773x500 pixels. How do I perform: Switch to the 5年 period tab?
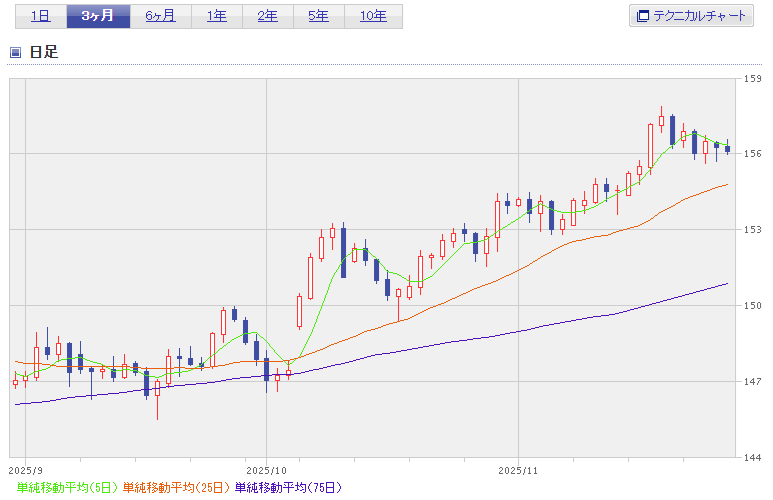318,16
